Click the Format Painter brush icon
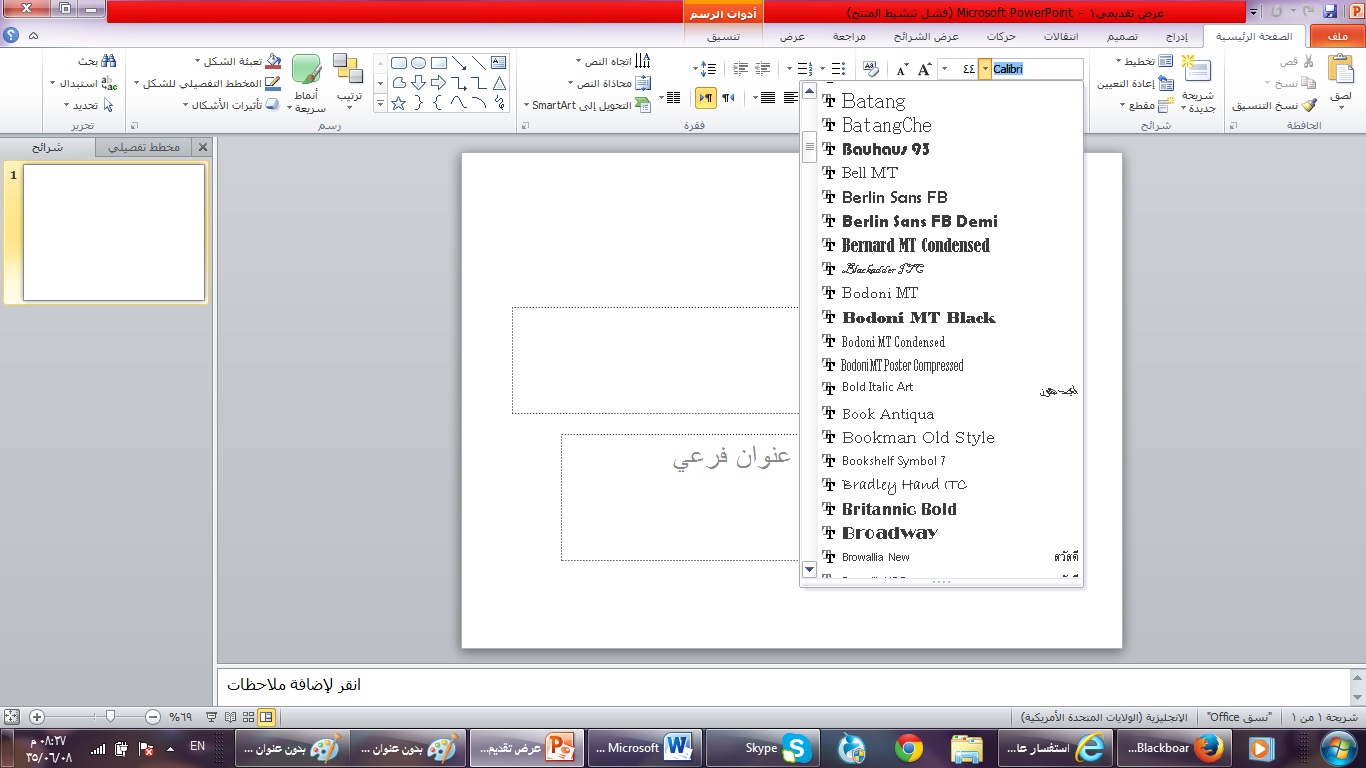The height and width of the screenshot is (768, 1366). point(1309,105)
